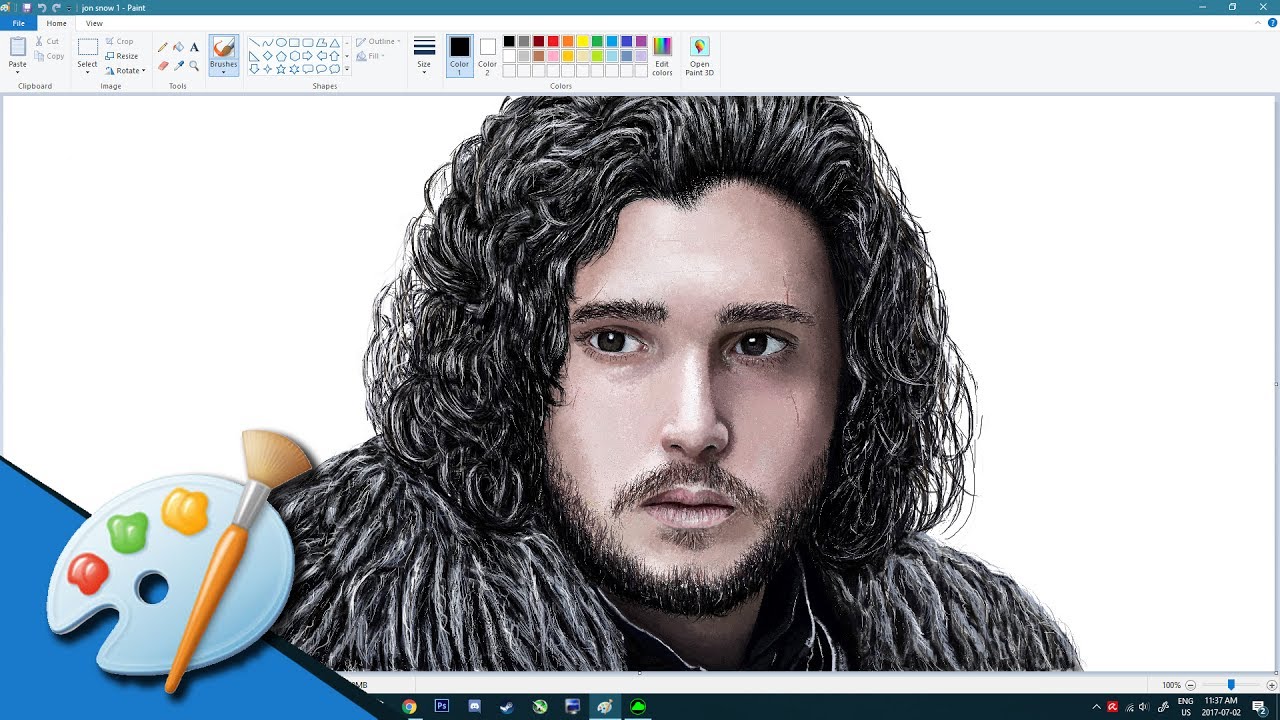Choose the Diamond shape
This screenshot has width=1280, height=720.
tap(267, 56)
